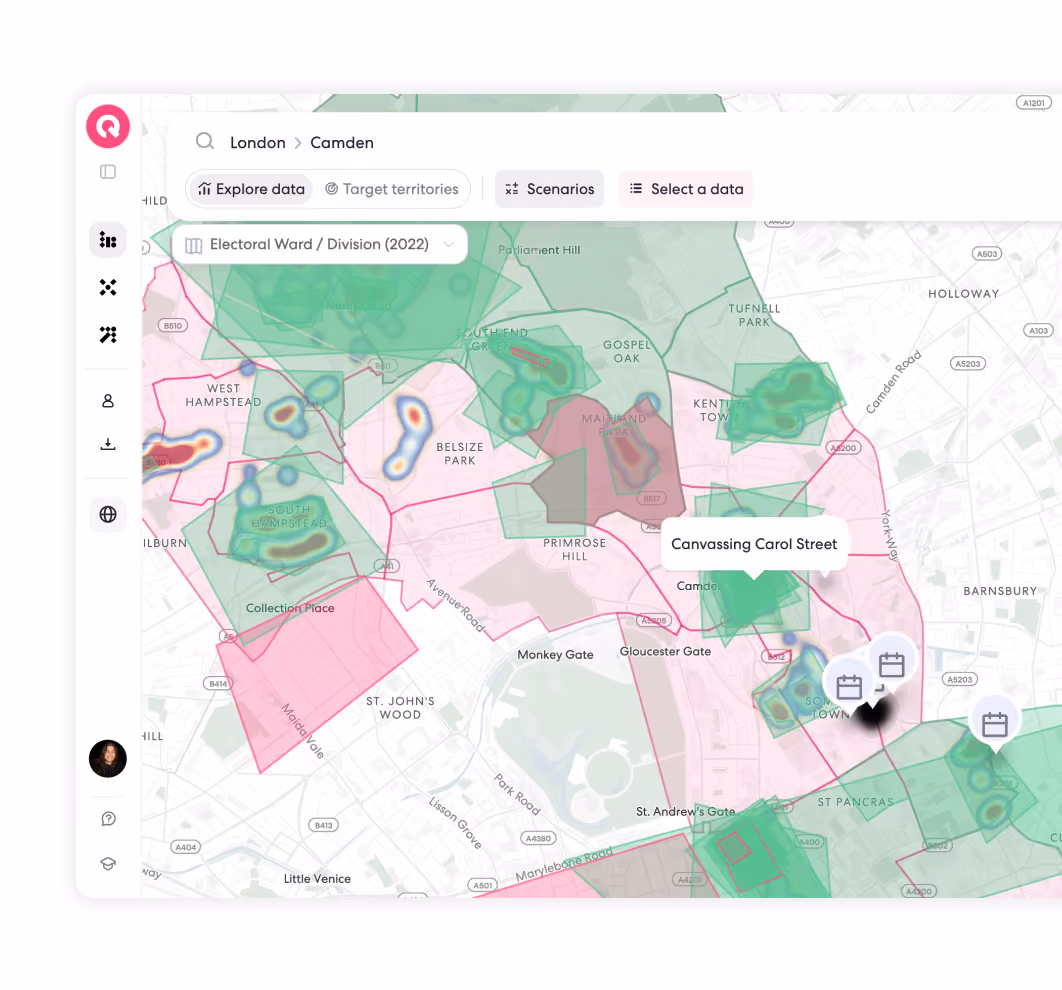Open the Scenarios menu
1062x990 pixels.
click(x=549, y=189)
